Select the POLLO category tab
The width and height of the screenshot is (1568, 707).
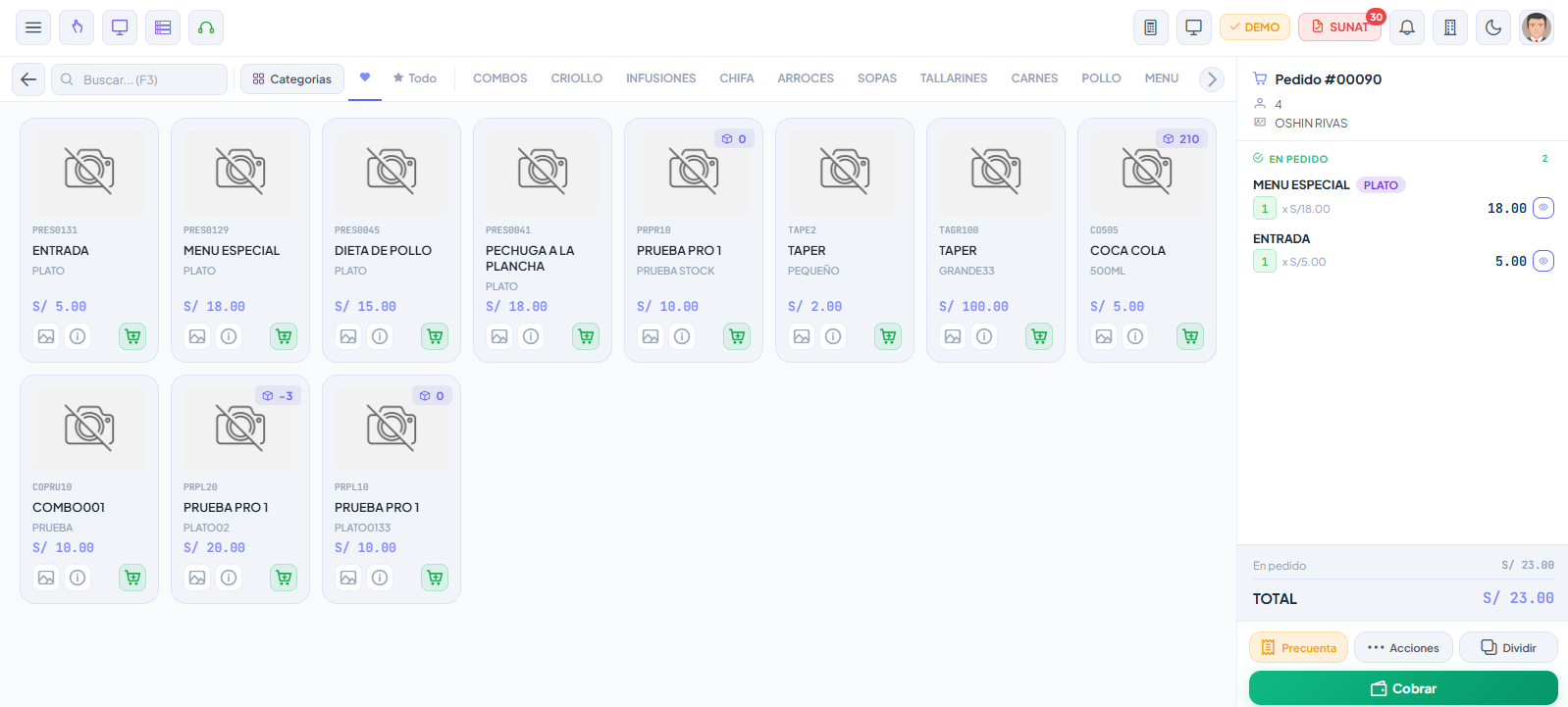pos(1101,78)
